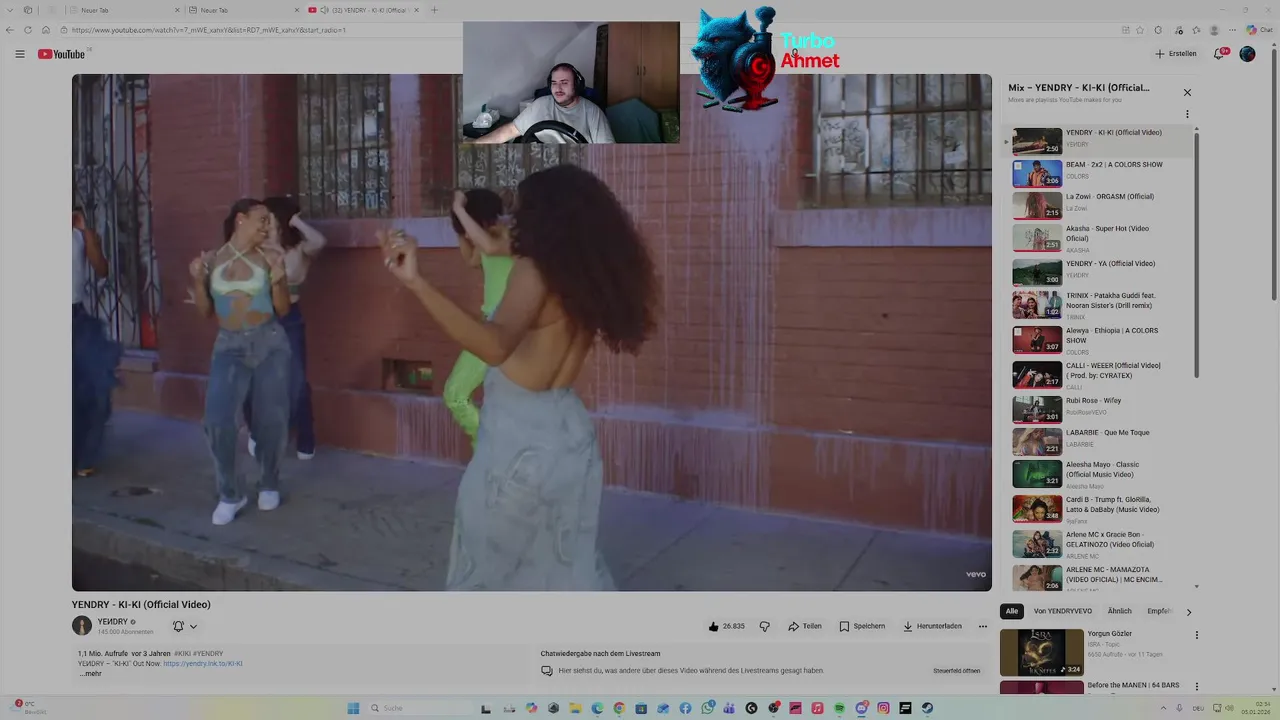Viewport: 1280px width, 720px height.
Task: Open the YENDRY channel avatar
Action: 82,626
